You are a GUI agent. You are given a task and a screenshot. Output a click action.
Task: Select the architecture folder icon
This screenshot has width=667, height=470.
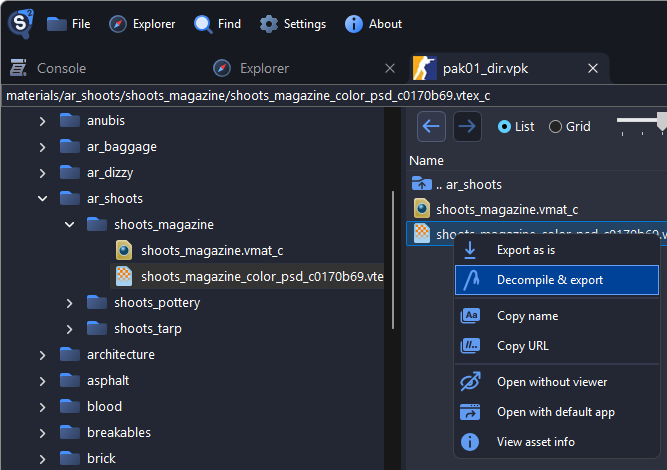[x=70, y=354]
